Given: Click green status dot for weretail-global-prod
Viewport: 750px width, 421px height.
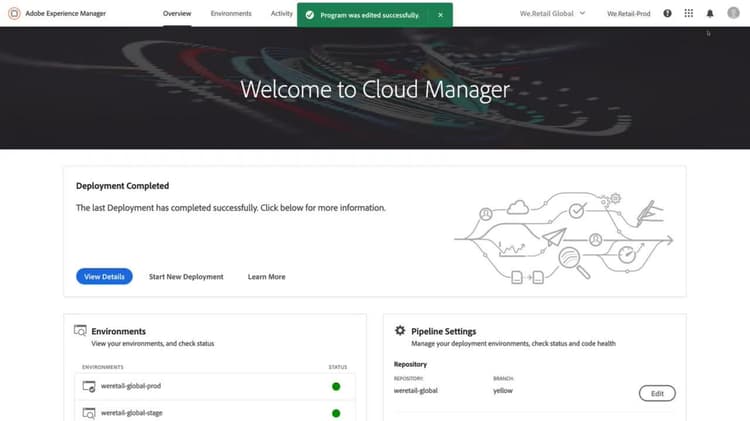Looking at the screenshot, I should click(x=336, y=387).
